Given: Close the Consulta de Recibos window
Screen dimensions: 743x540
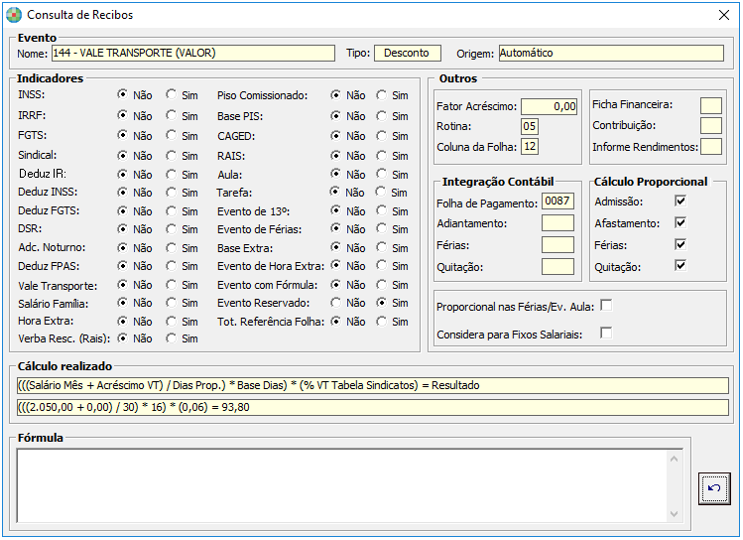Looking at the screenshot, I should click(x=724, y=15).
